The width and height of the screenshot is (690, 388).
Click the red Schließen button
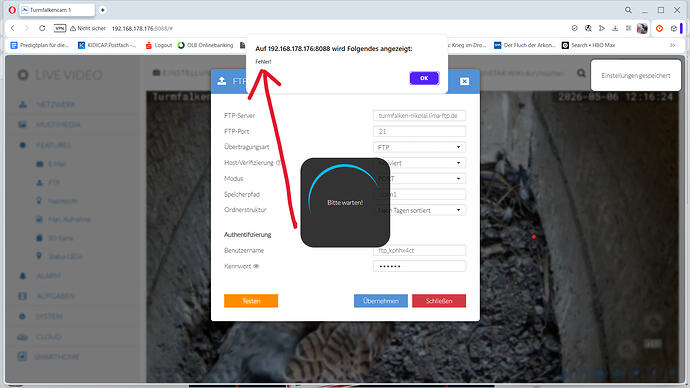439,301
